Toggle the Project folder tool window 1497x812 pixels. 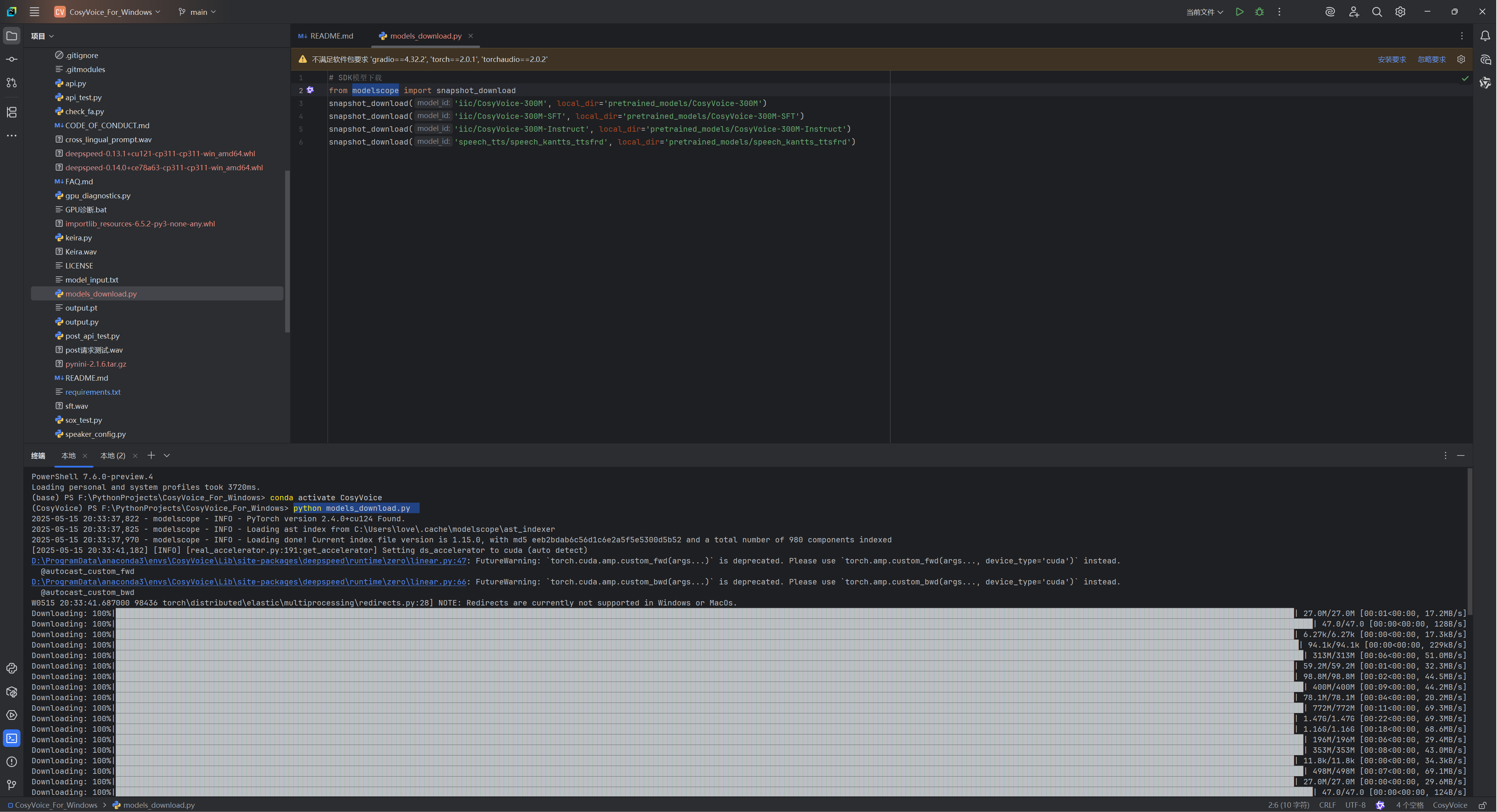click(12, 36)
